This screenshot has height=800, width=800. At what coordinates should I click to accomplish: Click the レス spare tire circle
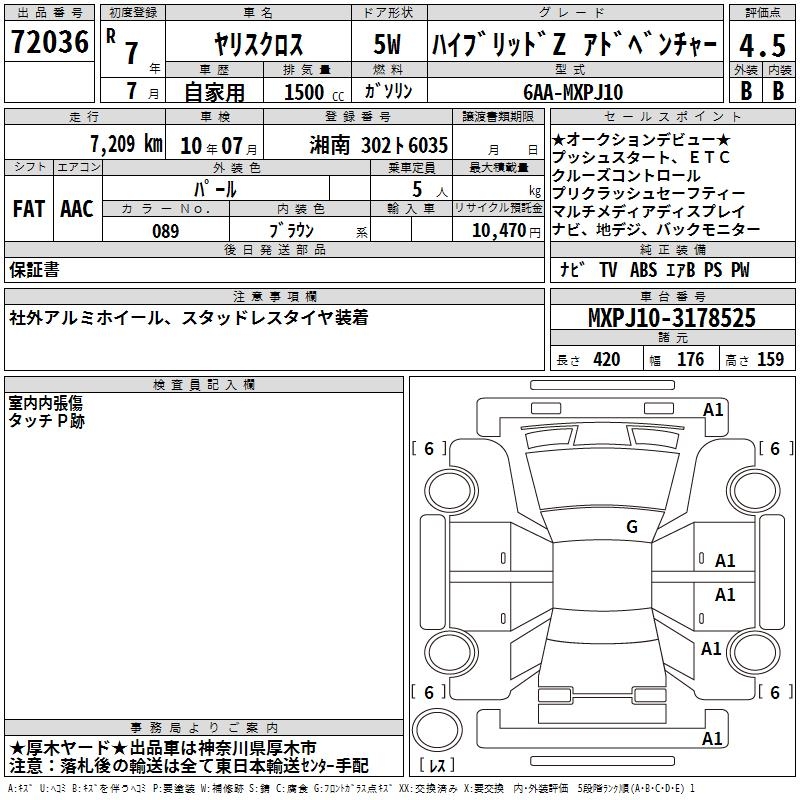[437, 730]
